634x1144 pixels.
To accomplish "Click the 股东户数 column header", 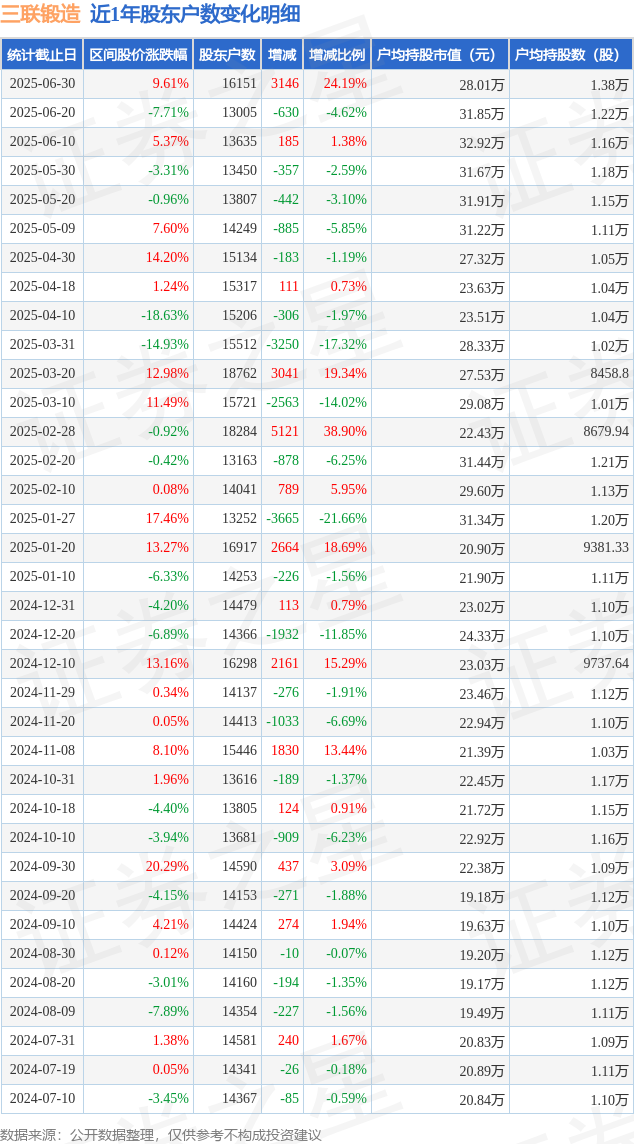I will [x=228, y=55].
